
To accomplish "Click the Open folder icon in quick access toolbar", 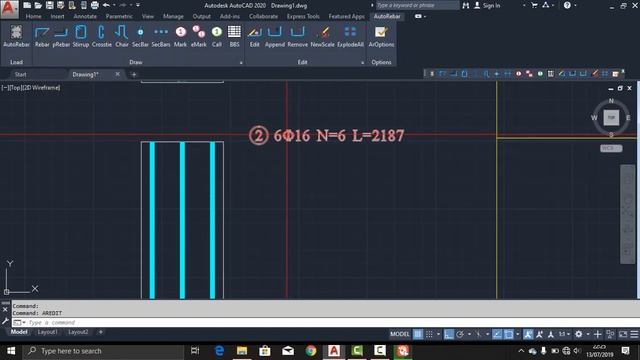I will coord(38,5).
